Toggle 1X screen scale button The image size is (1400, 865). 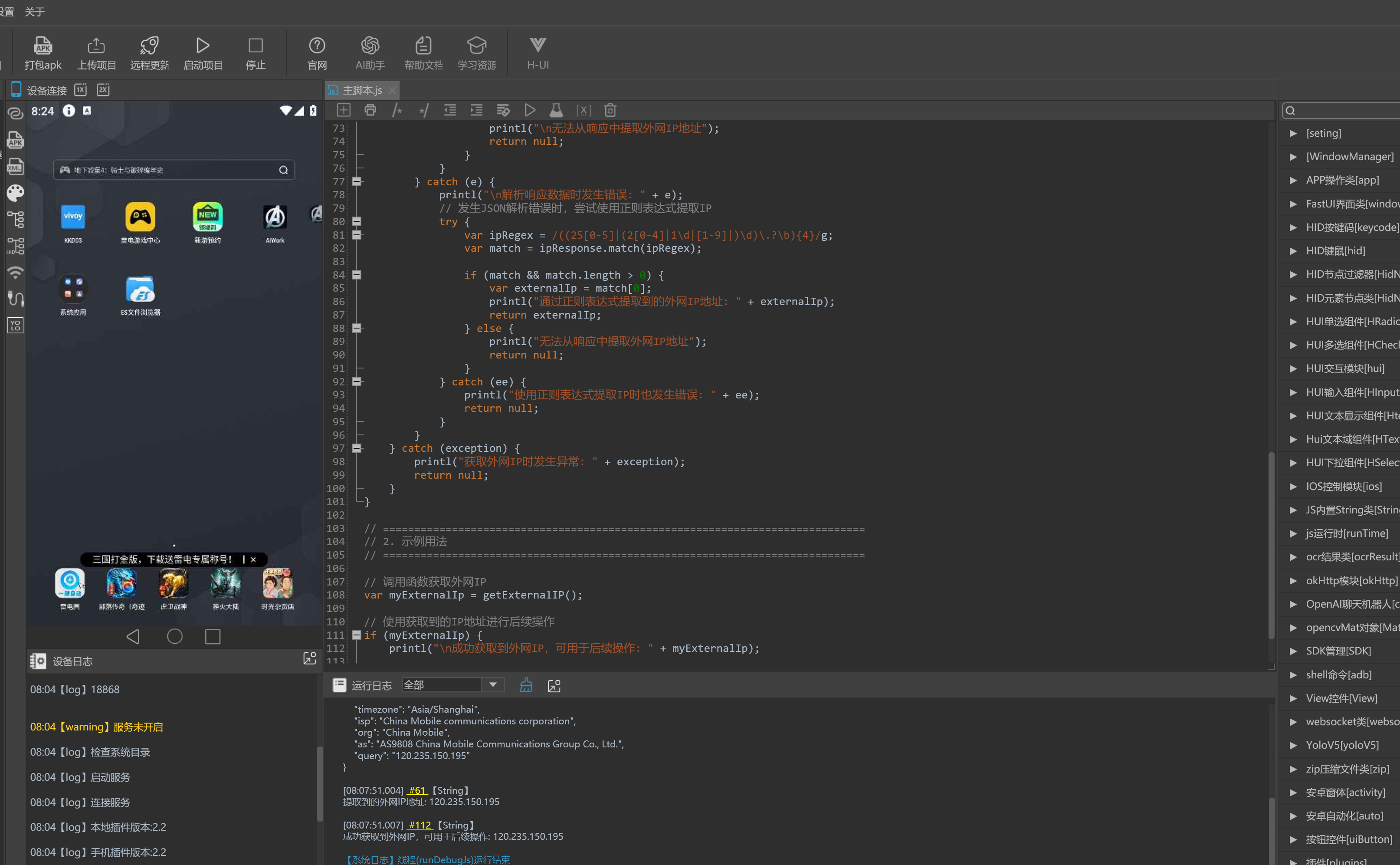pos(81,89)
